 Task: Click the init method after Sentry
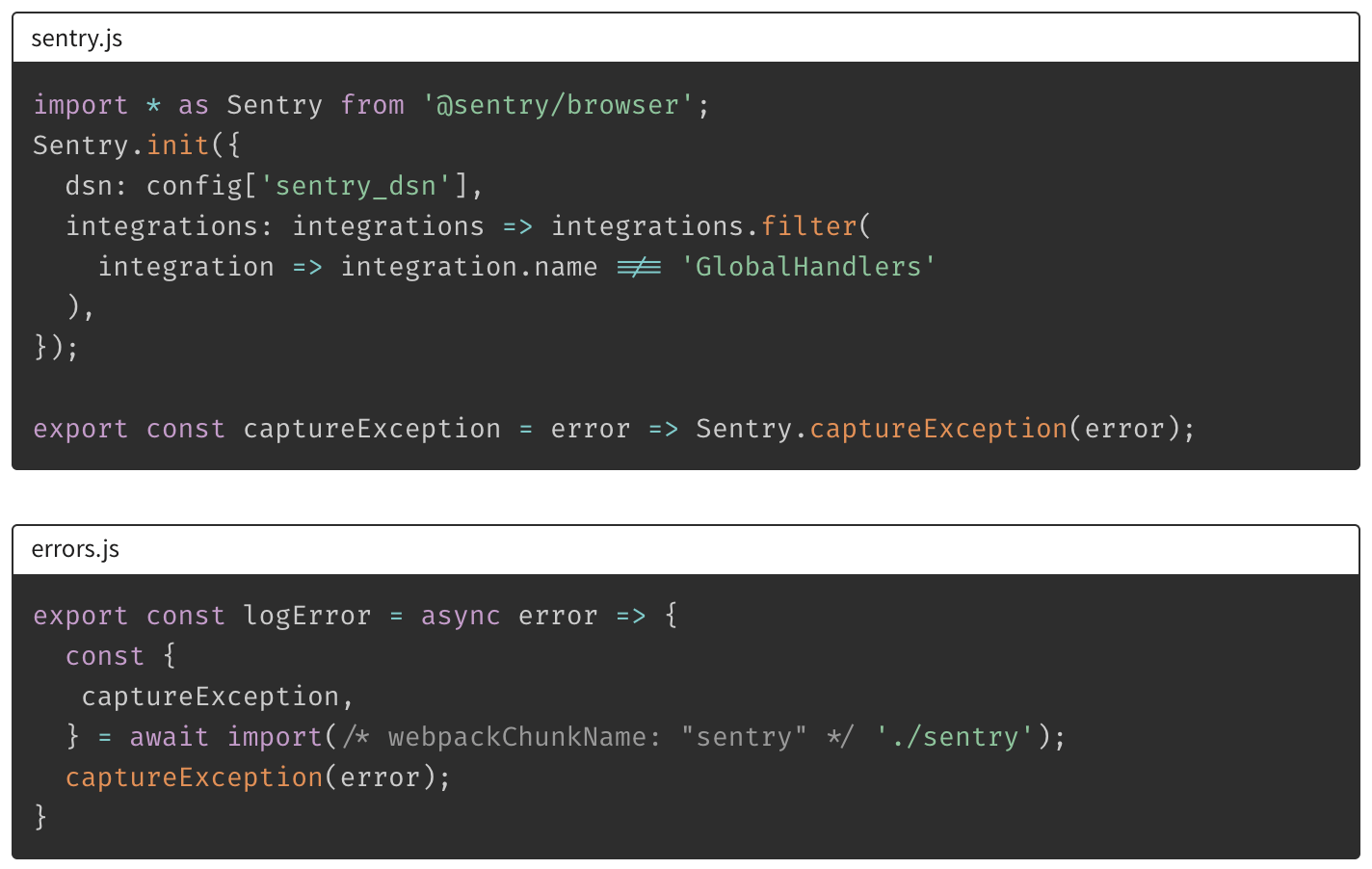(x=177, y=145)
